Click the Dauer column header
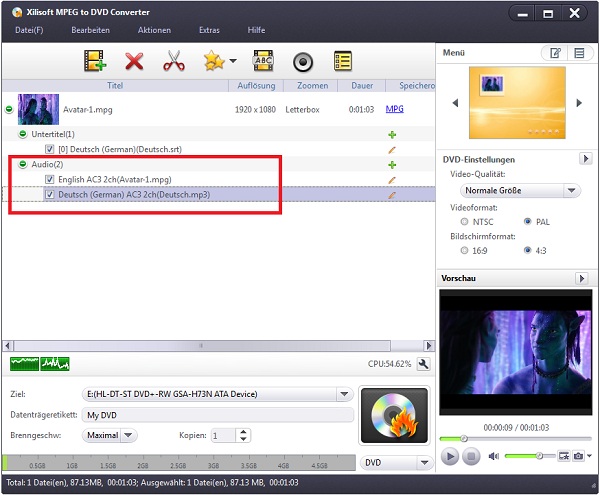This screenshot has height=495, width=600. pos(362,86)
